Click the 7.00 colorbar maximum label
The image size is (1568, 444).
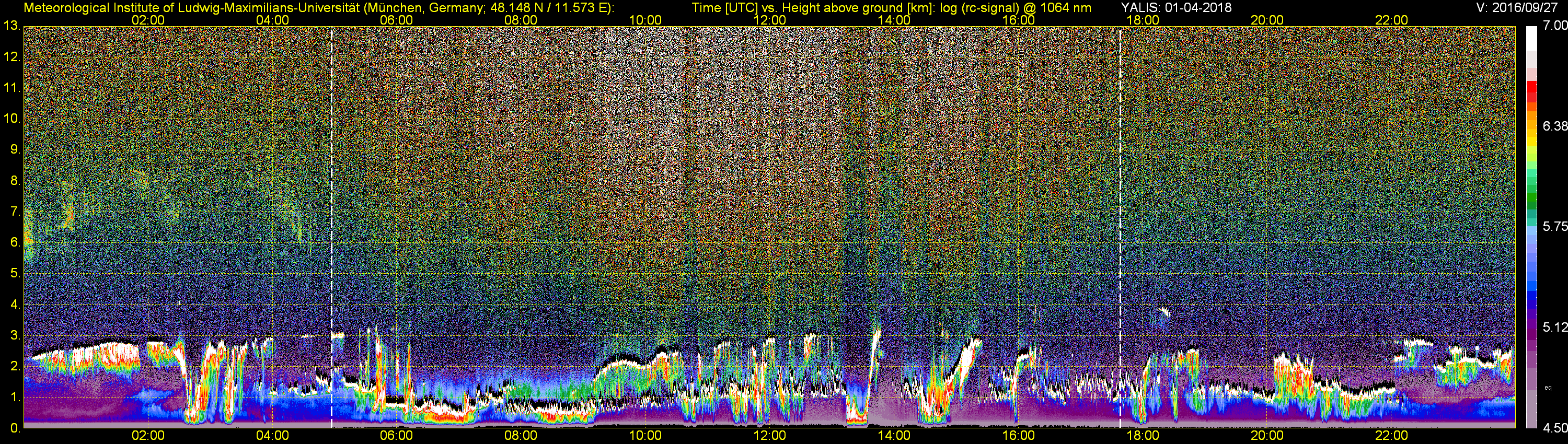(1554, 26)
